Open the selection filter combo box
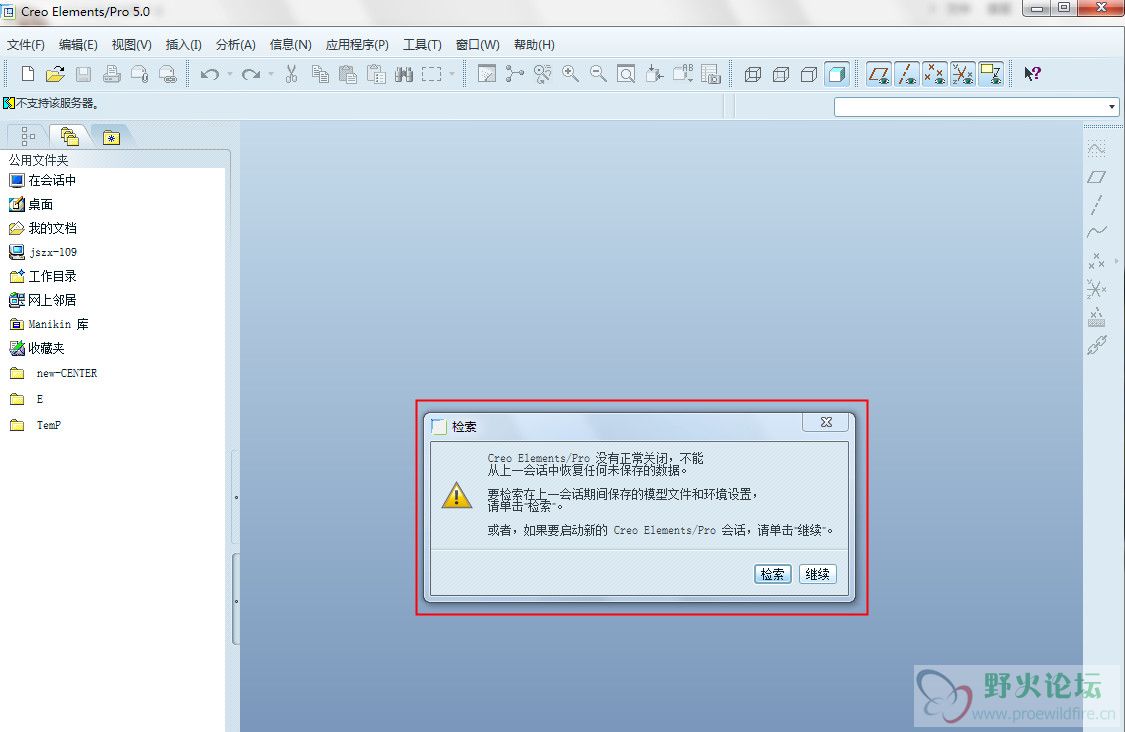Viewport: 1125px width, 732px height. 976,107
